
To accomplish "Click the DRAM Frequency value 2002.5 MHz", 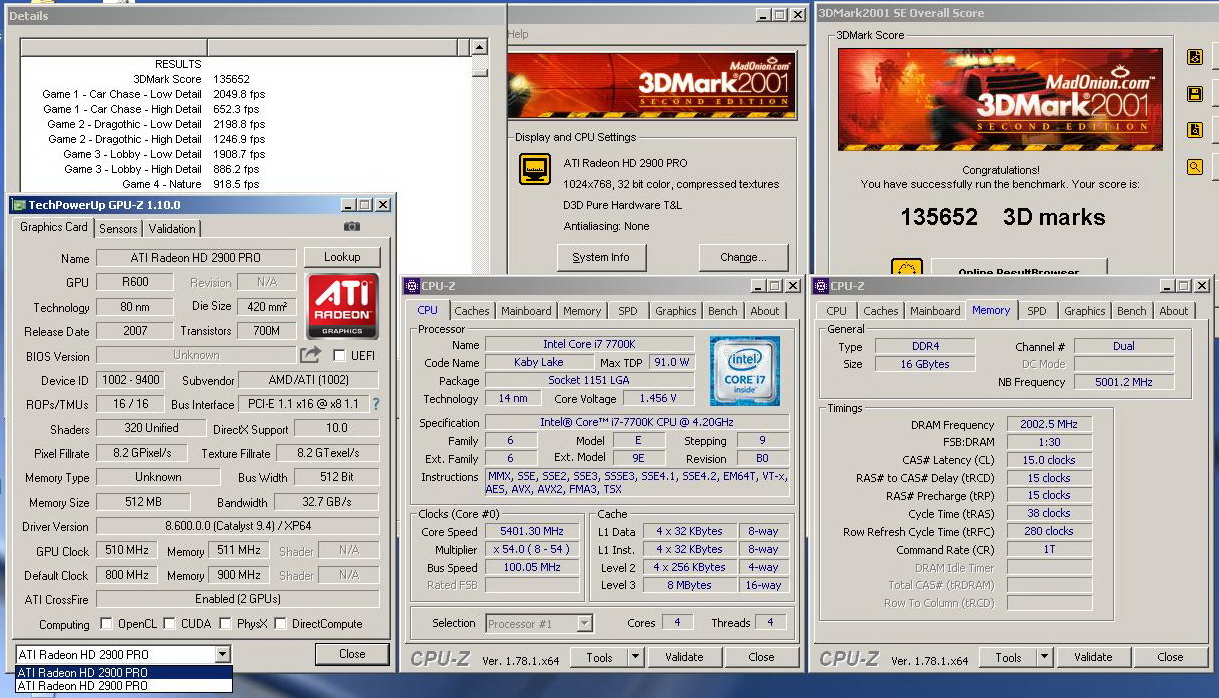I will coord(1049,425).
